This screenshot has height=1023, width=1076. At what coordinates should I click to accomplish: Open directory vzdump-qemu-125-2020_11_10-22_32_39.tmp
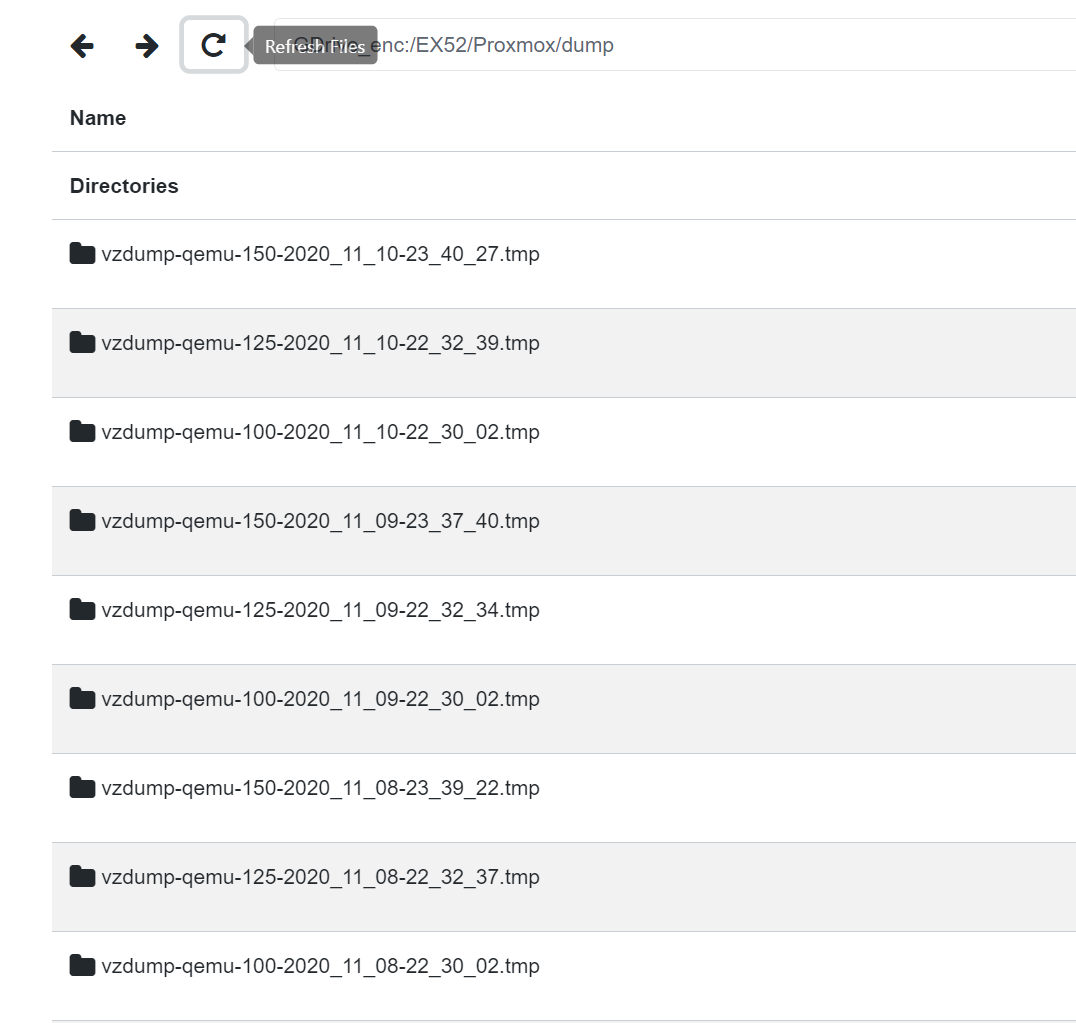(x=320, y=343)
